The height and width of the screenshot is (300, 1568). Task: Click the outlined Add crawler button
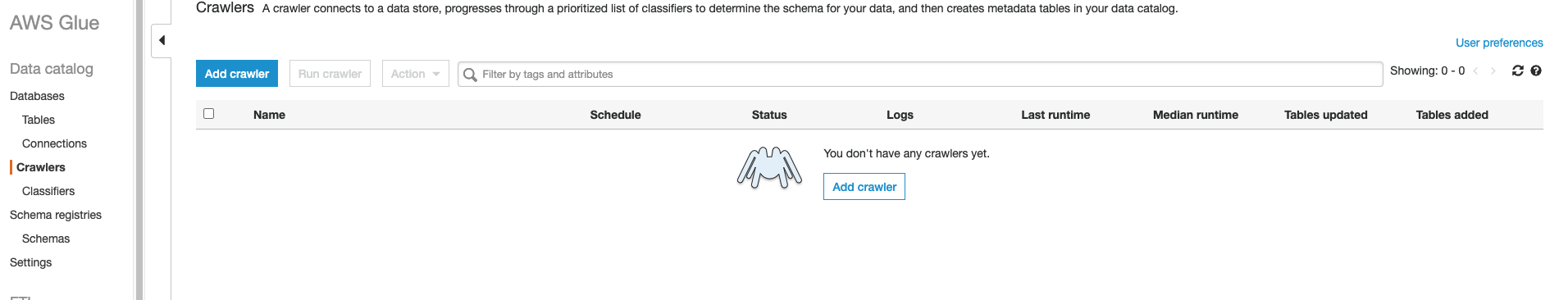864,187
